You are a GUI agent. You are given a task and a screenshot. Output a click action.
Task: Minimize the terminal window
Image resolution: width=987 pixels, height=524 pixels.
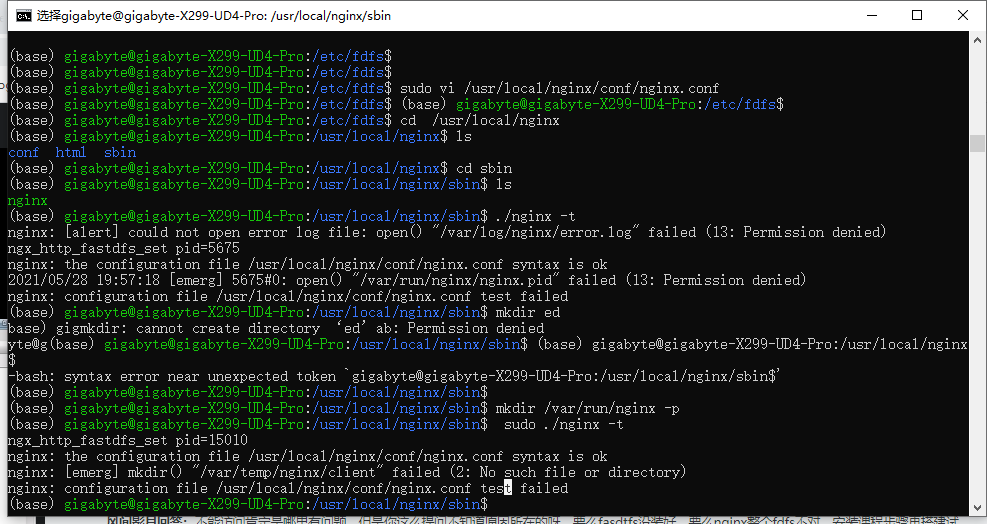(872, 16)
